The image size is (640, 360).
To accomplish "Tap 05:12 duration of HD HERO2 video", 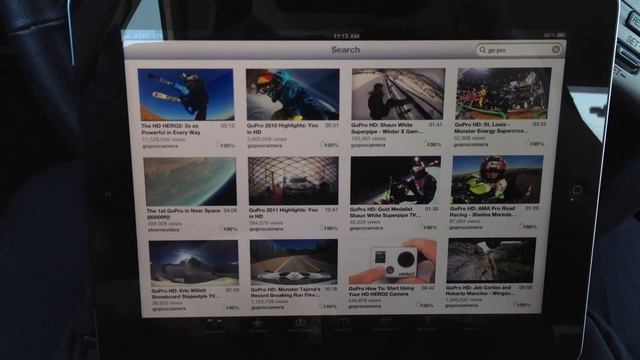I will click(228, 126).
